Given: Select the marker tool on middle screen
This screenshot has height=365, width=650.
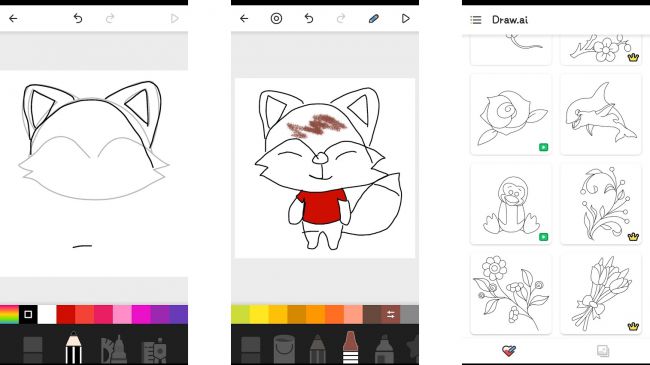Looking at the screenshot, I should pos(384,349).
